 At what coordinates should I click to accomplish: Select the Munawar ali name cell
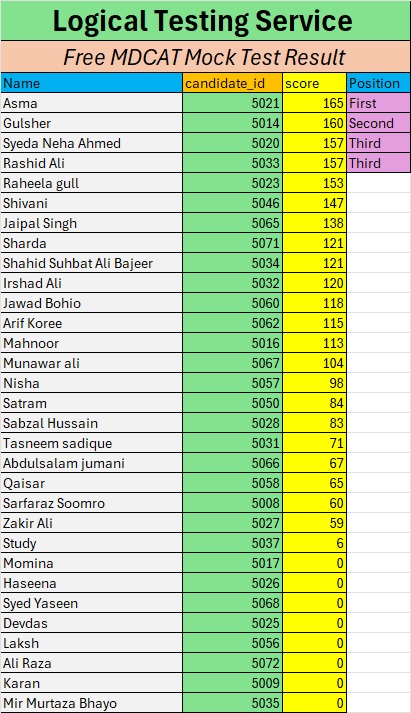tap(92, 363)
